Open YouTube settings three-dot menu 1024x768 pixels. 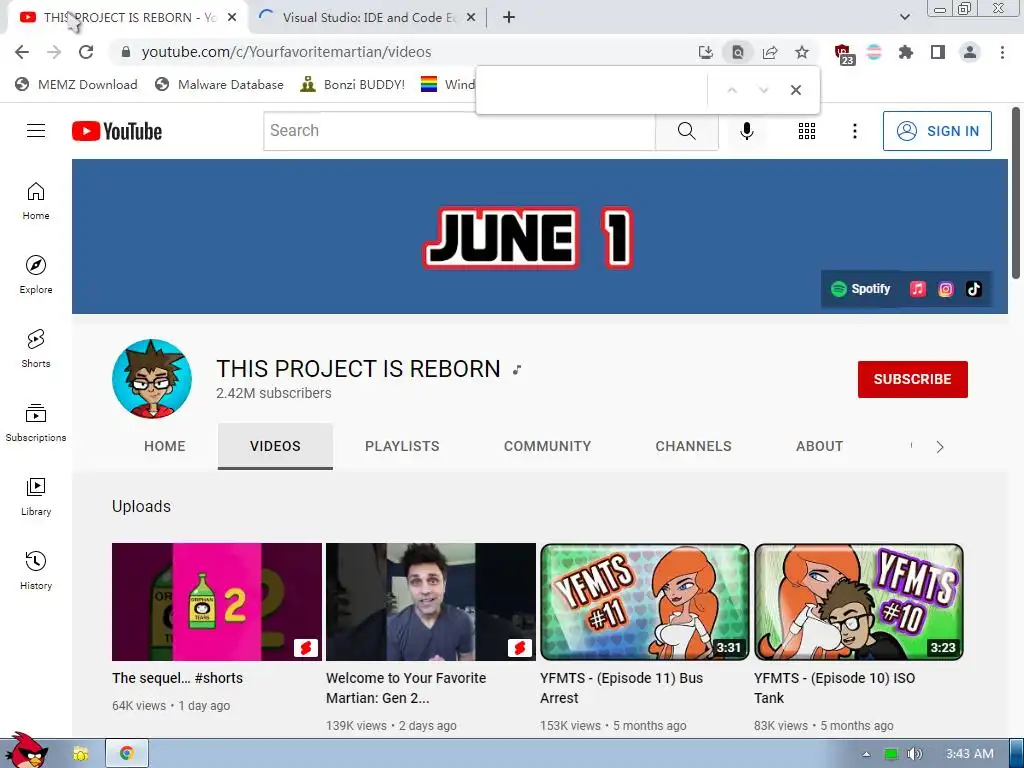pyautogui.click(x=854, y=131)
